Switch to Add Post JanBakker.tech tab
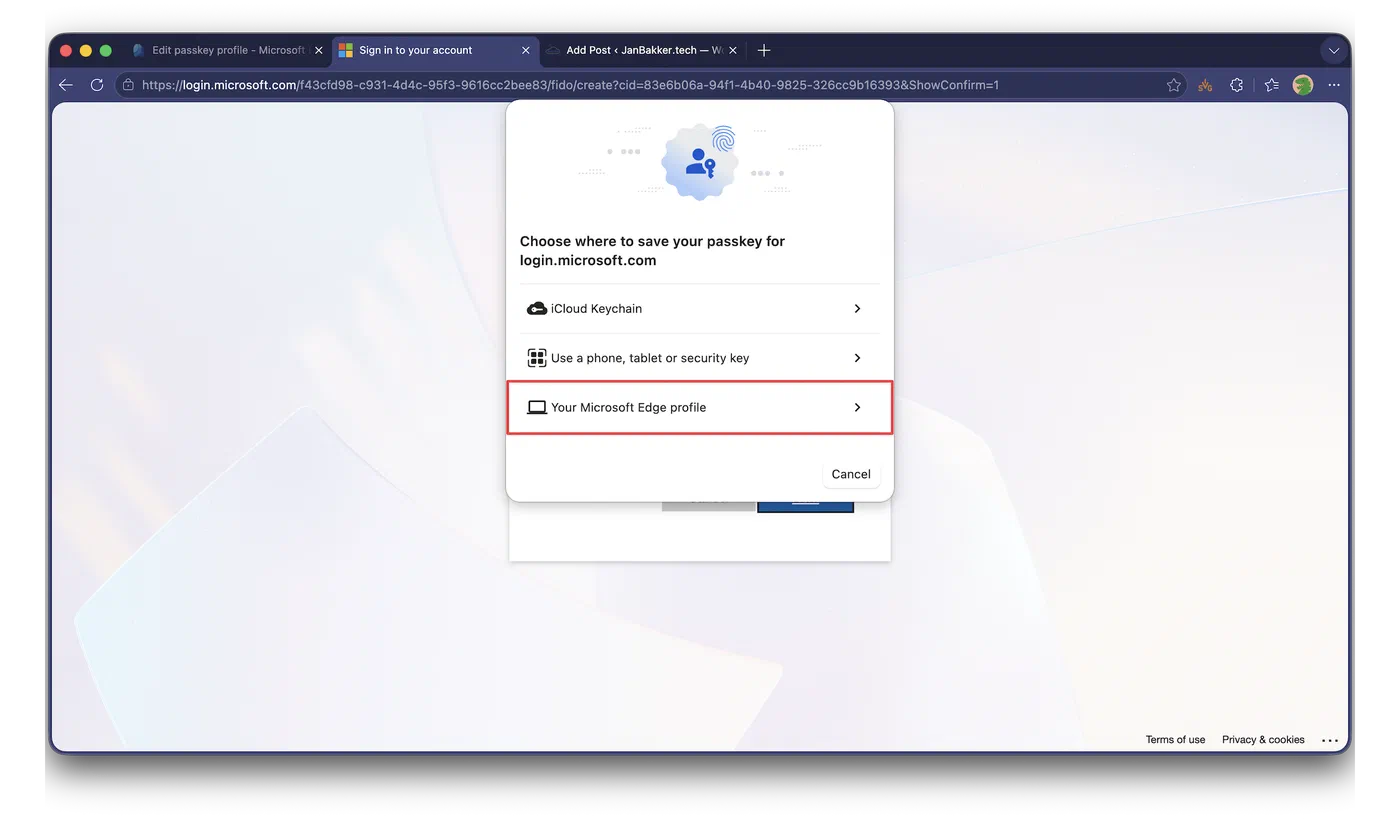 pyautogui.click(x=642, y=50)
